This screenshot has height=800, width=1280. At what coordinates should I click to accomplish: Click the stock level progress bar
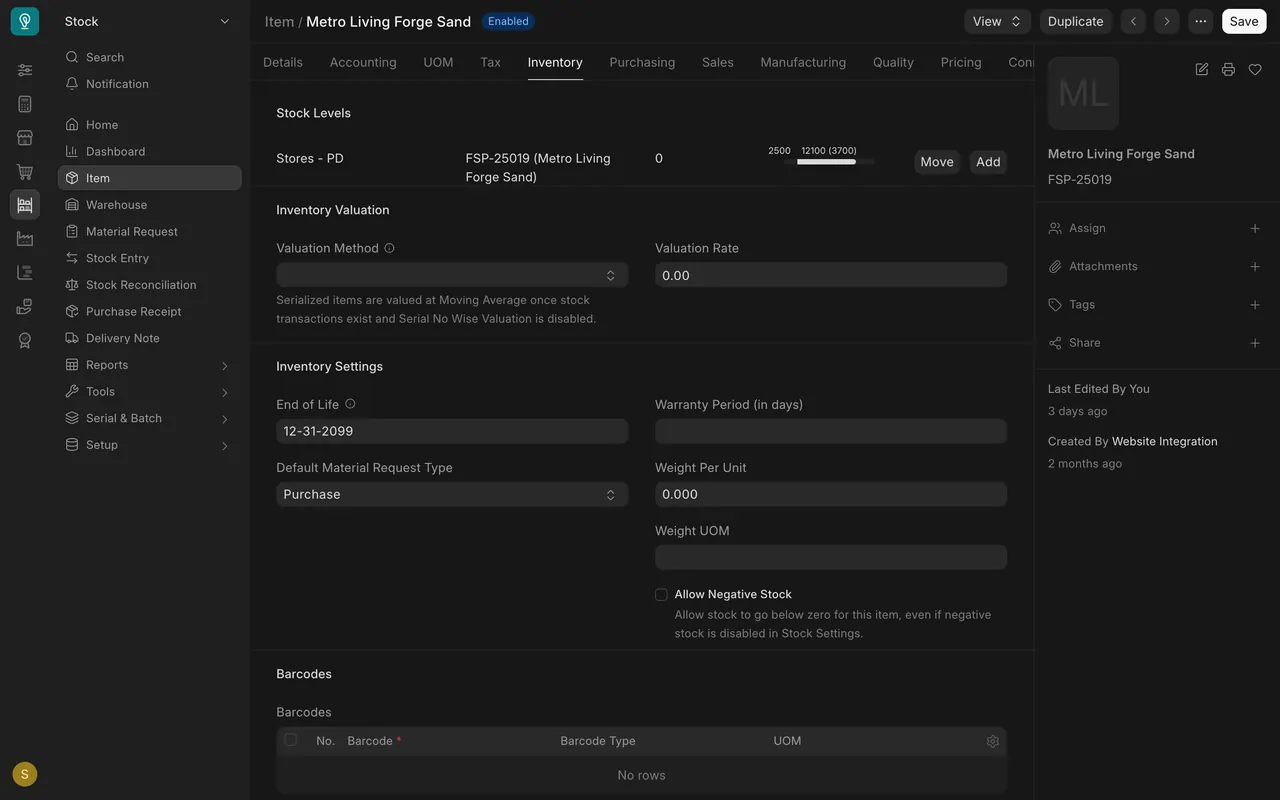[829, 161]
